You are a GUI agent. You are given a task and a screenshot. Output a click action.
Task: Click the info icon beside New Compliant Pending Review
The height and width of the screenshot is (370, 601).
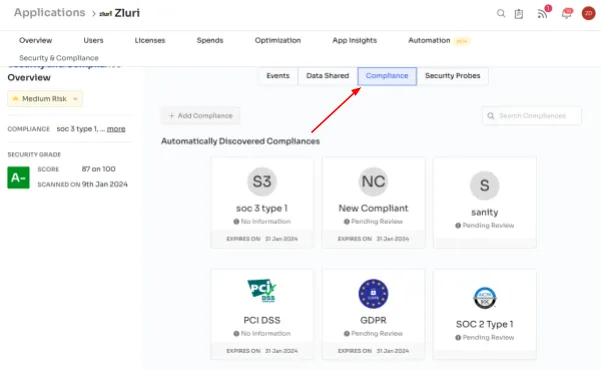pos(346,222)
